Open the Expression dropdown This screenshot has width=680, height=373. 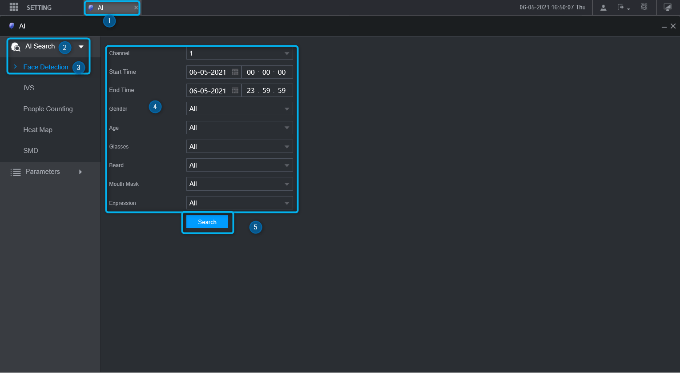[239, 203]
